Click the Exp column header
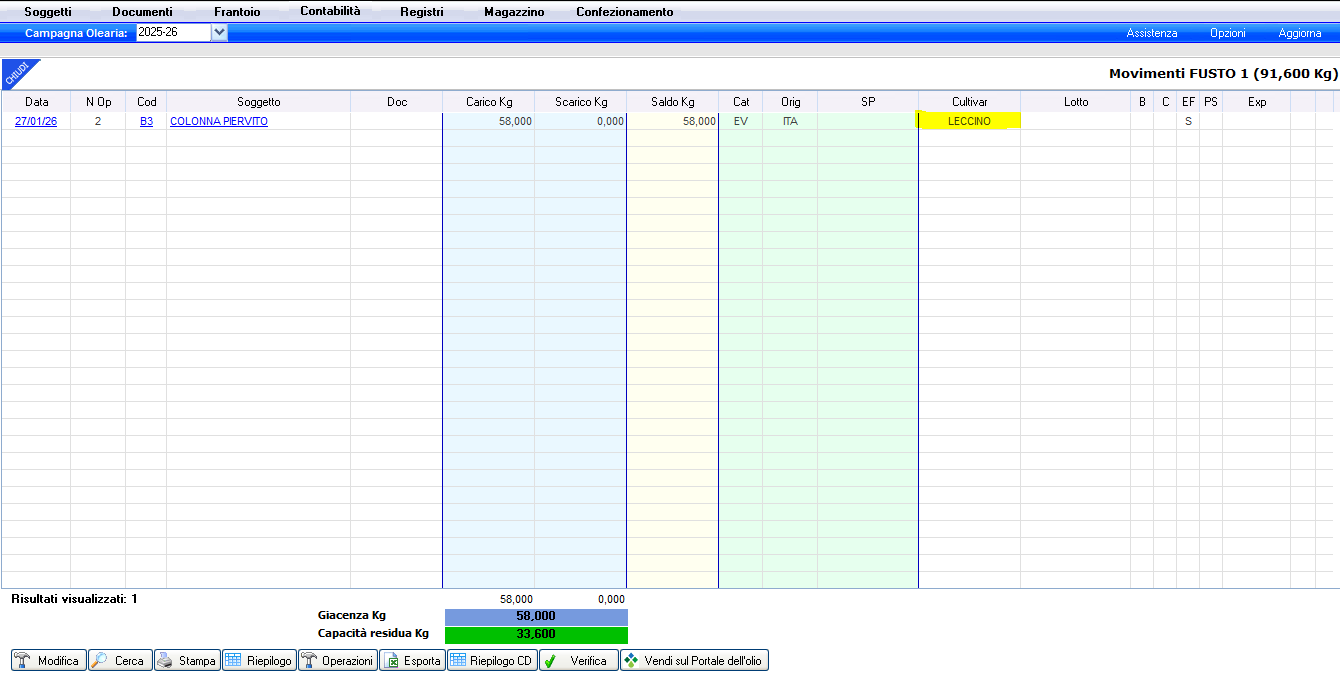The height and width of the screenshot is (677, 1340). [x=1257, y=102]
